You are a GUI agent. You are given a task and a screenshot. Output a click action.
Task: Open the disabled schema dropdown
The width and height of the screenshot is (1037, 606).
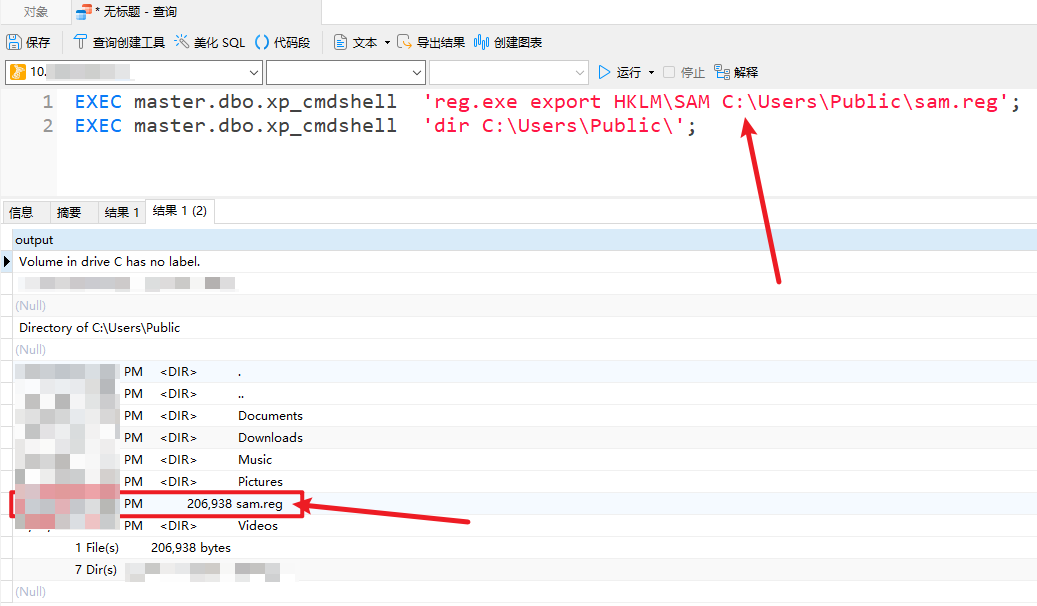tap(580, 72)
